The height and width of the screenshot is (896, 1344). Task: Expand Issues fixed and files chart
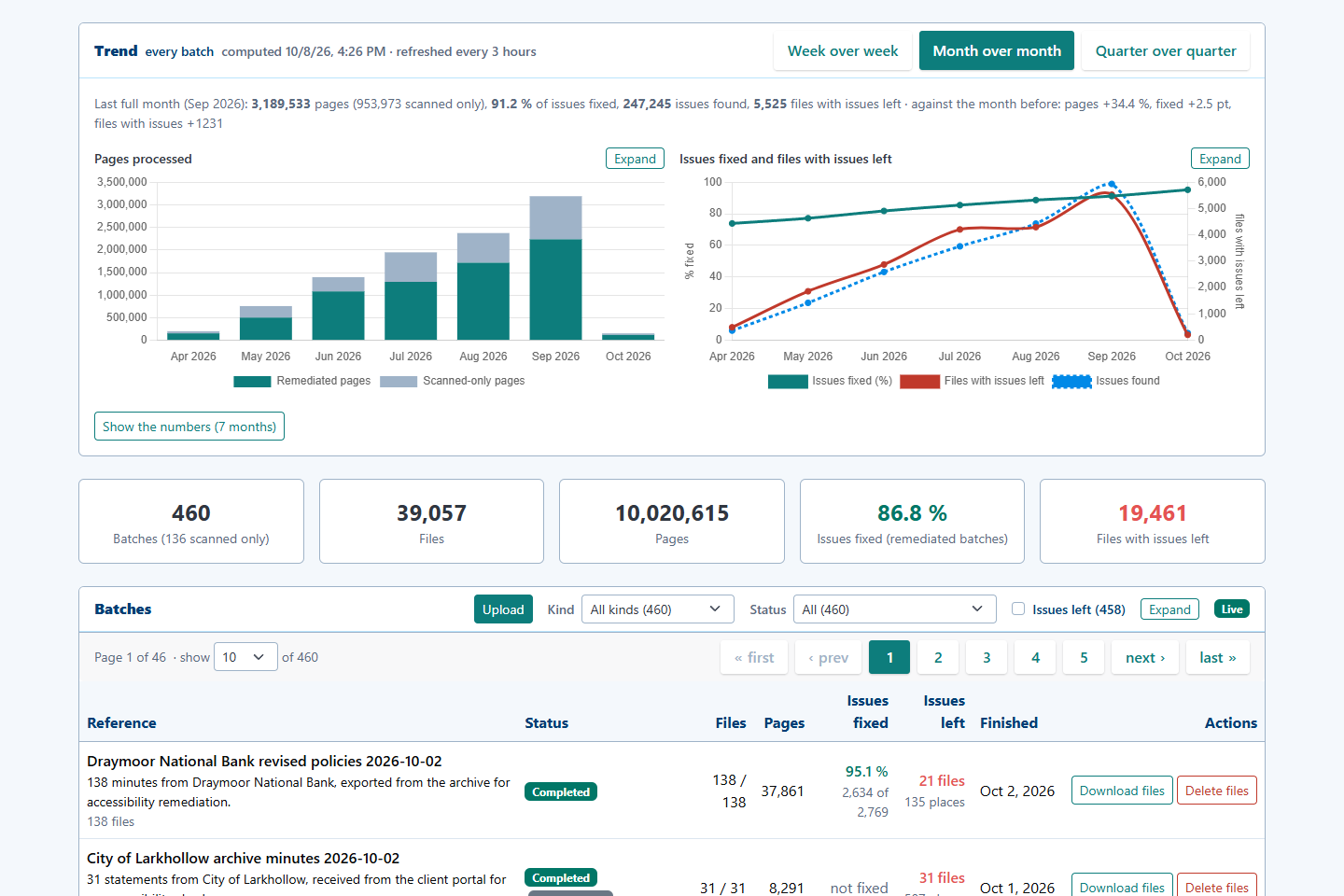click(1220, 159)
